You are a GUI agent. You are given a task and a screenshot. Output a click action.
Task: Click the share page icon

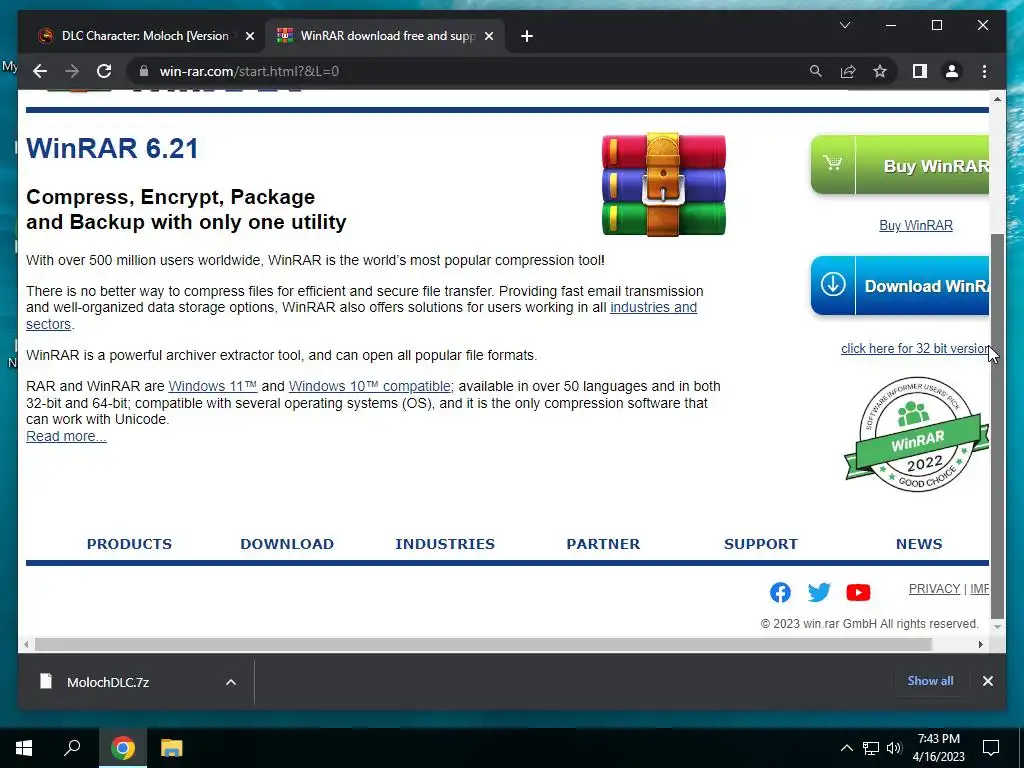(848, 71)
